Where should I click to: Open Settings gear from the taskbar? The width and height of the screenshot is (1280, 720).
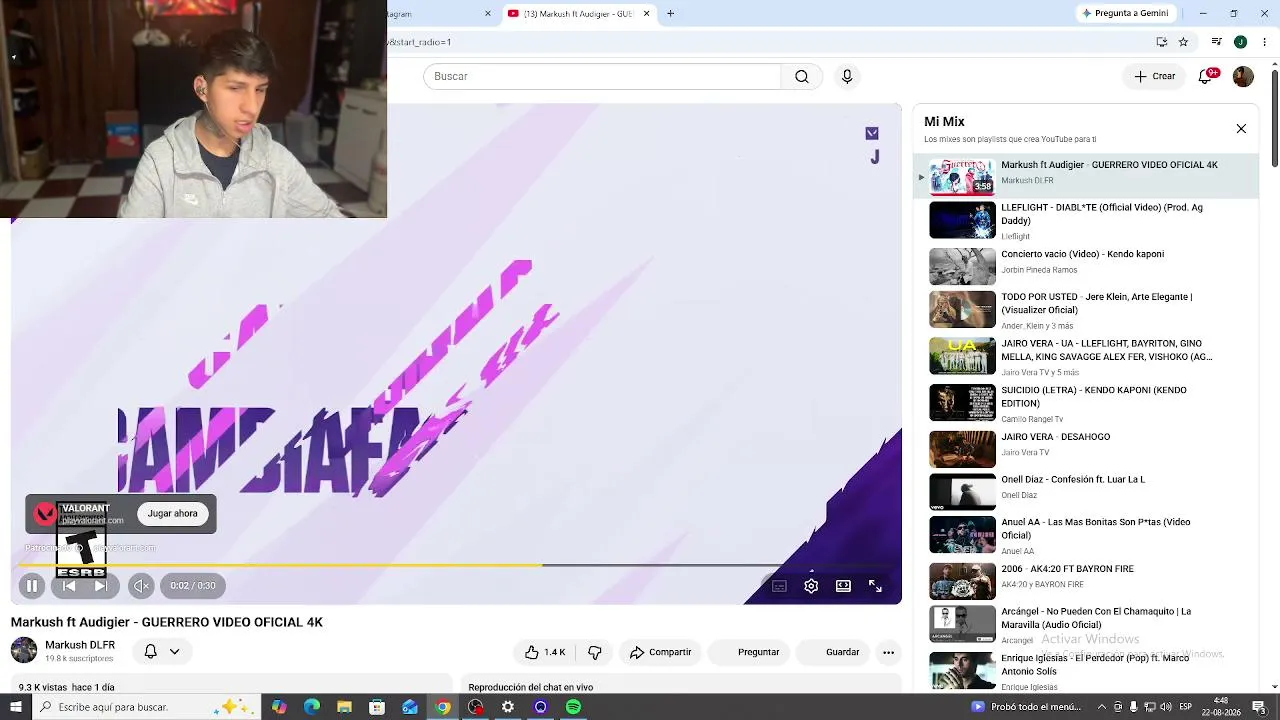(x=508, y=707)
